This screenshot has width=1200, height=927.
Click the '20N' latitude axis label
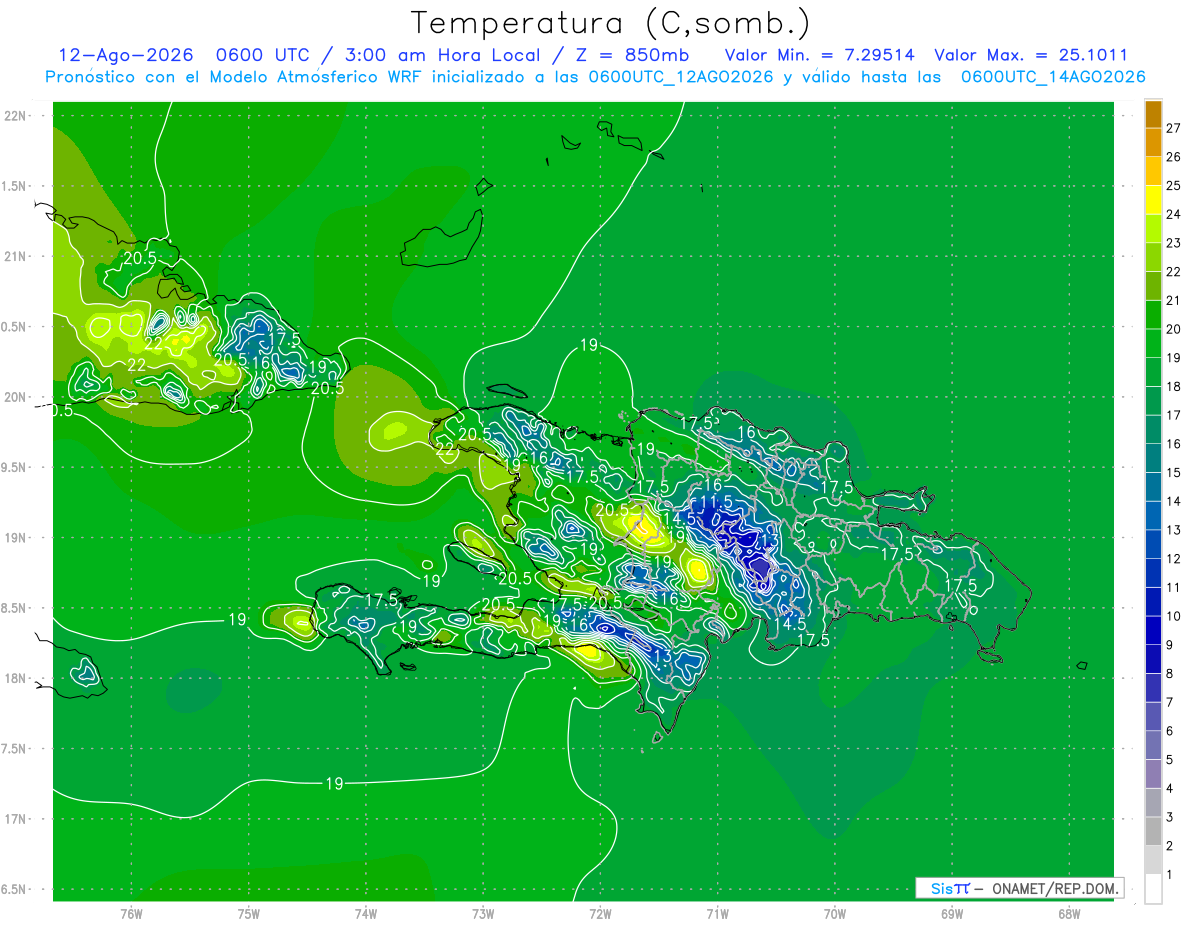tap(14, 397)
